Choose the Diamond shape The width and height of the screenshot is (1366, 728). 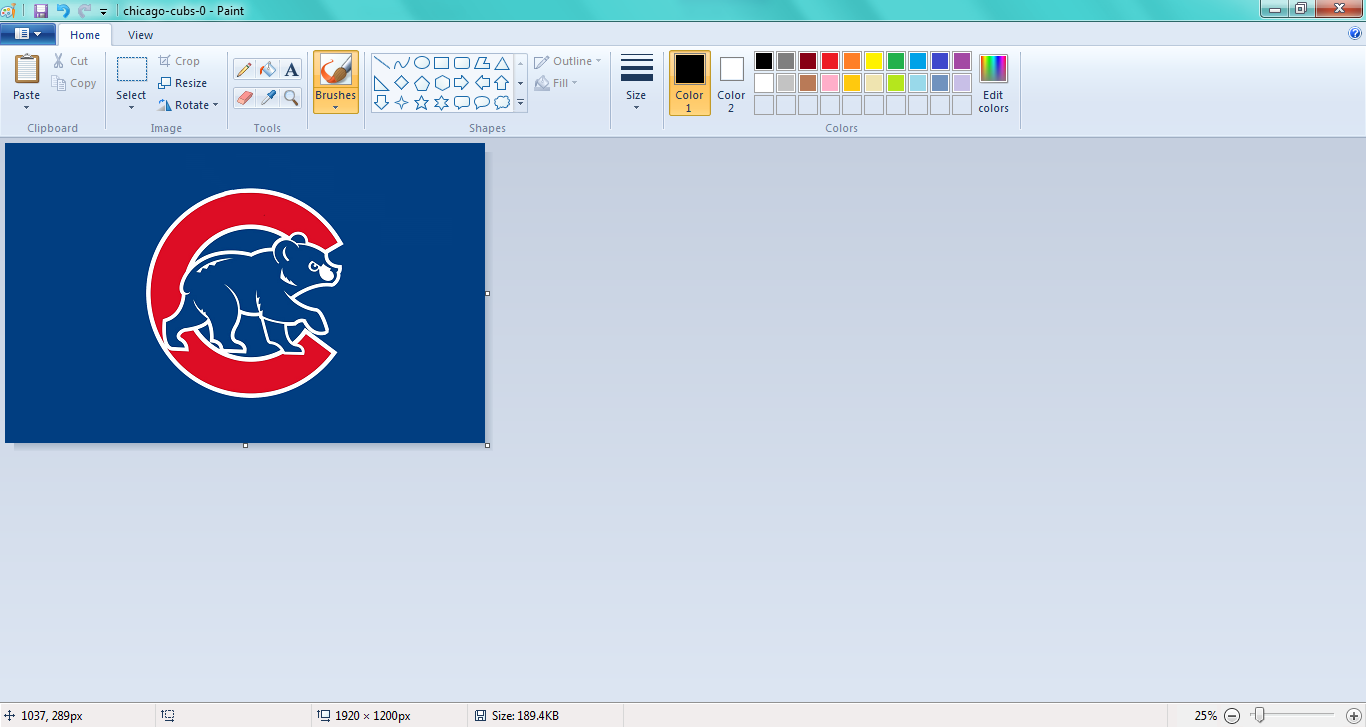[x=401, y=83]
